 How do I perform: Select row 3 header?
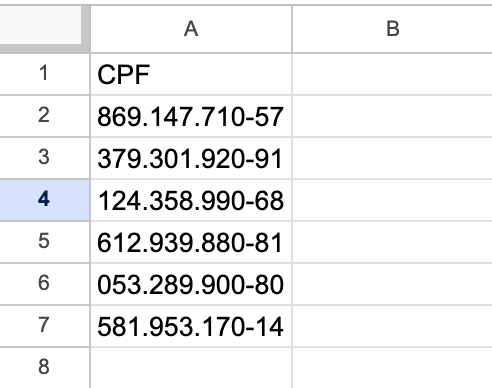point(45,158)
